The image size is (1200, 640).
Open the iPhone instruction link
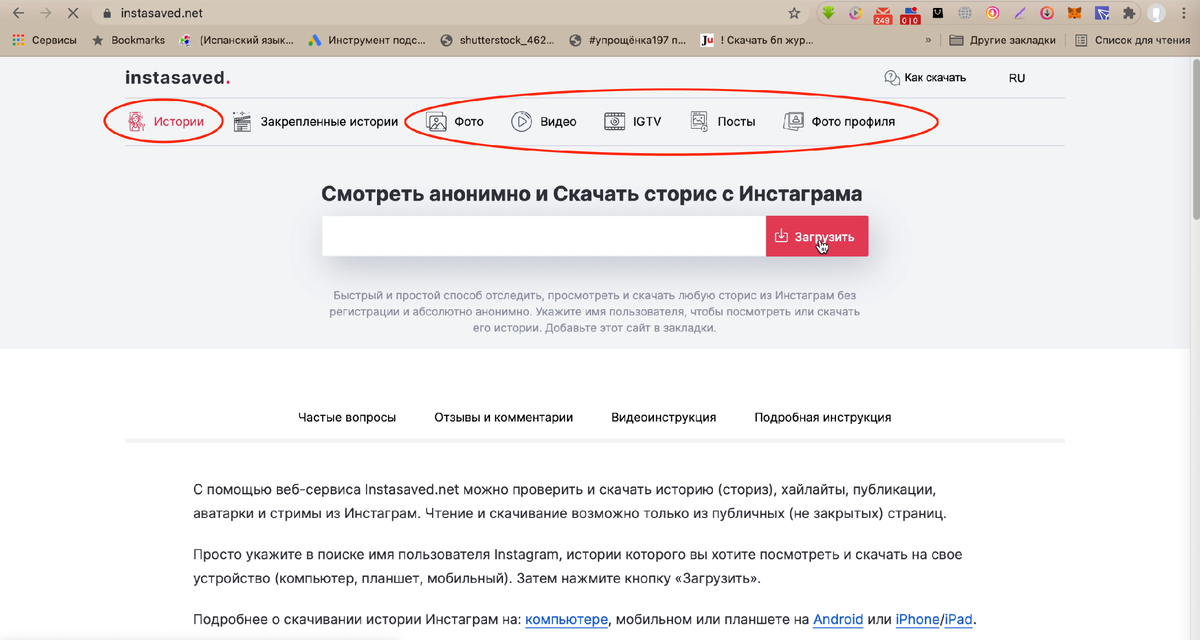click(917, 619)
